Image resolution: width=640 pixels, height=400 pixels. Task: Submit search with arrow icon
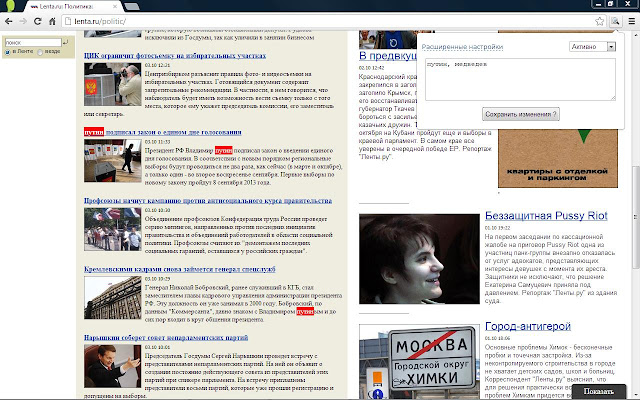(66, 42)
